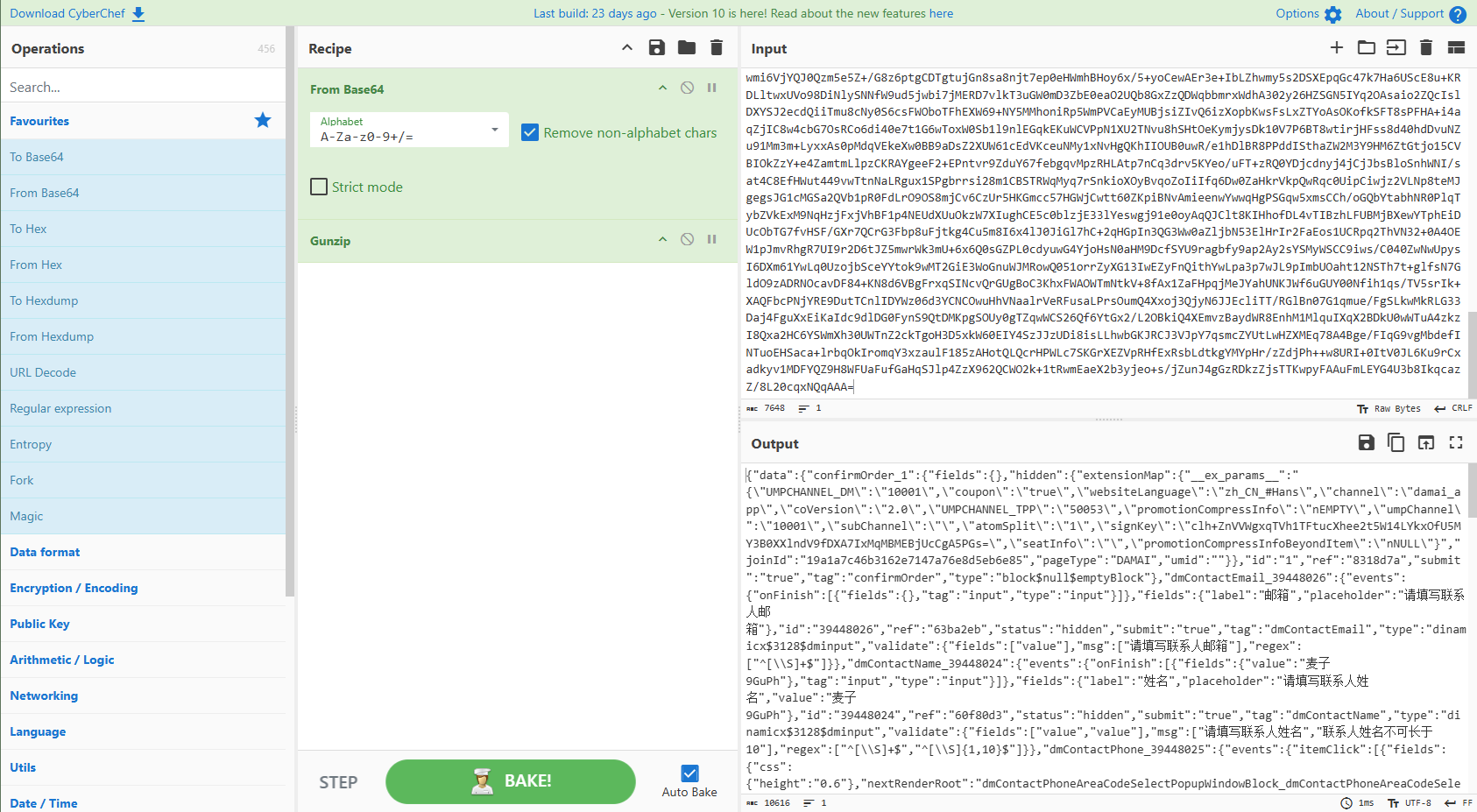Copy raw output to the clipboard
The height and width of the screenshot is (812, 1477).
coord(1396,443)
